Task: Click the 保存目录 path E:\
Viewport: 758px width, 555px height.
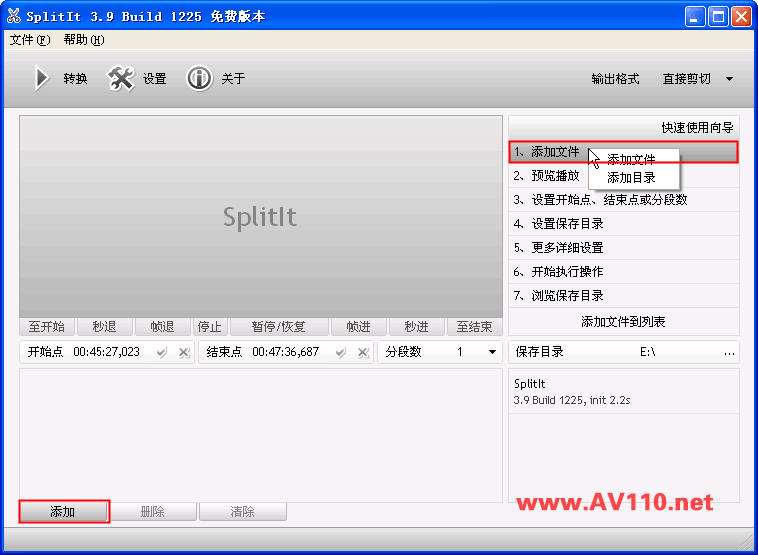Action: tap(648, 352)
